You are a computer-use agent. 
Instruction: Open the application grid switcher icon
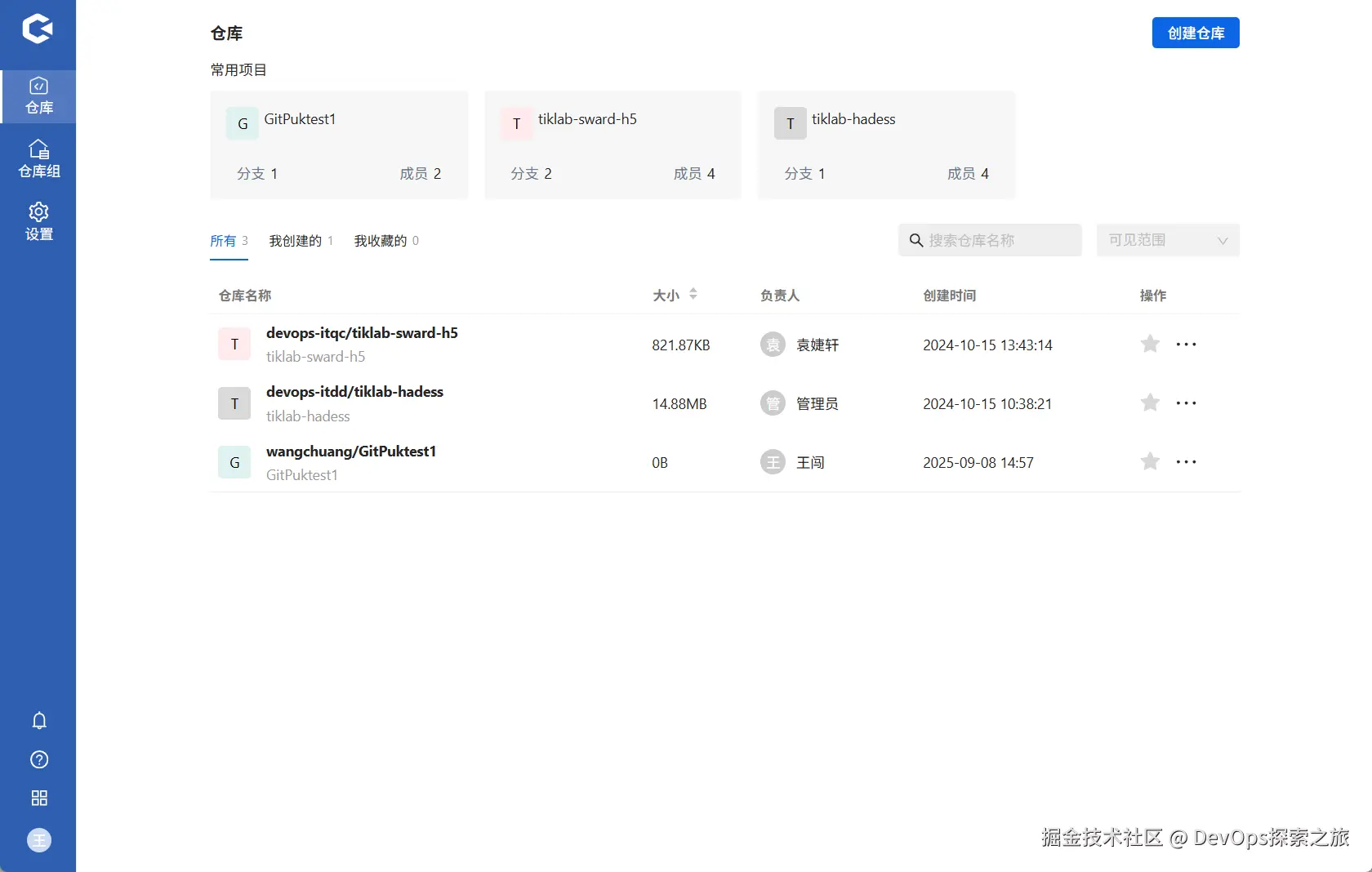(x=39, y=798)
